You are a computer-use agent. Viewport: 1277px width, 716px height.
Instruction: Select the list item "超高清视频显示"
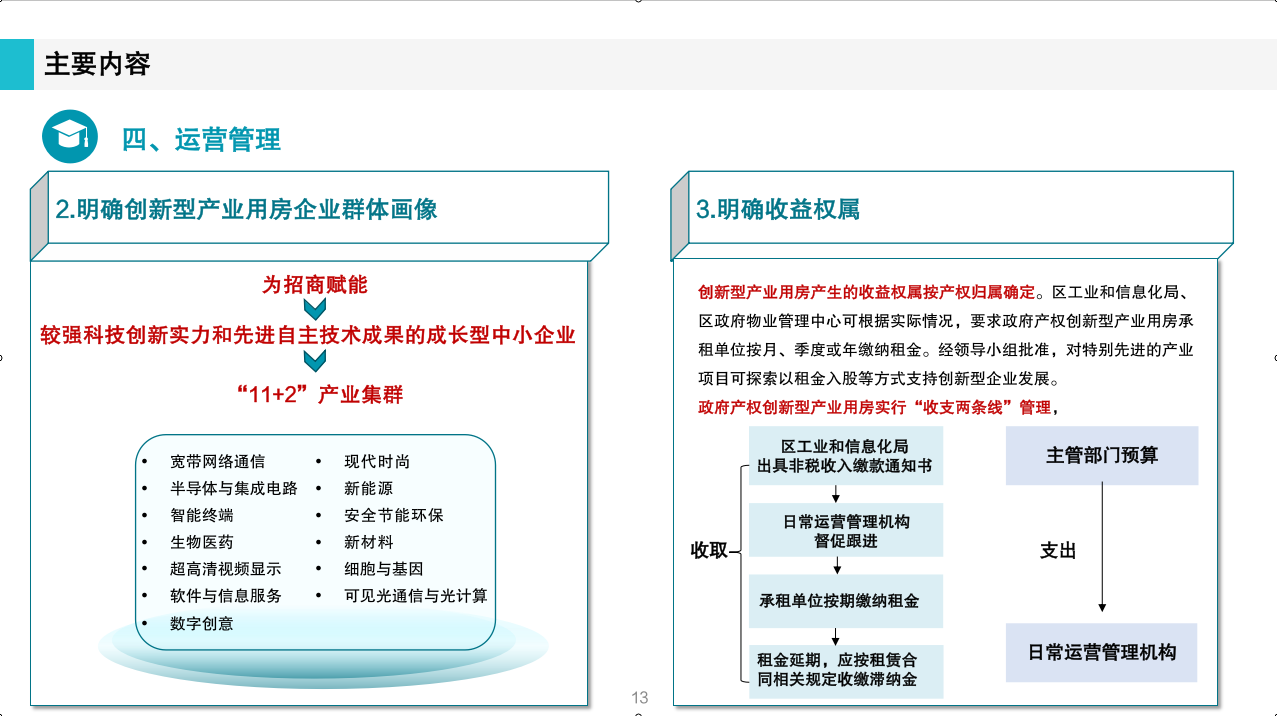(x=225, y=569)
